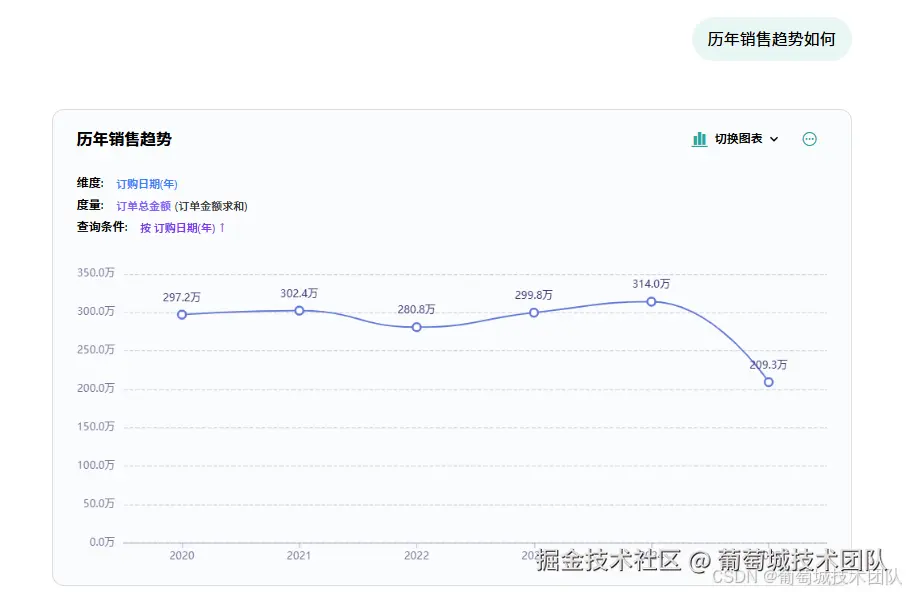Select the 2020 data point at 297.2万
Image resolution: width=906 pixels, height=592 pixels.
(182, 315)
